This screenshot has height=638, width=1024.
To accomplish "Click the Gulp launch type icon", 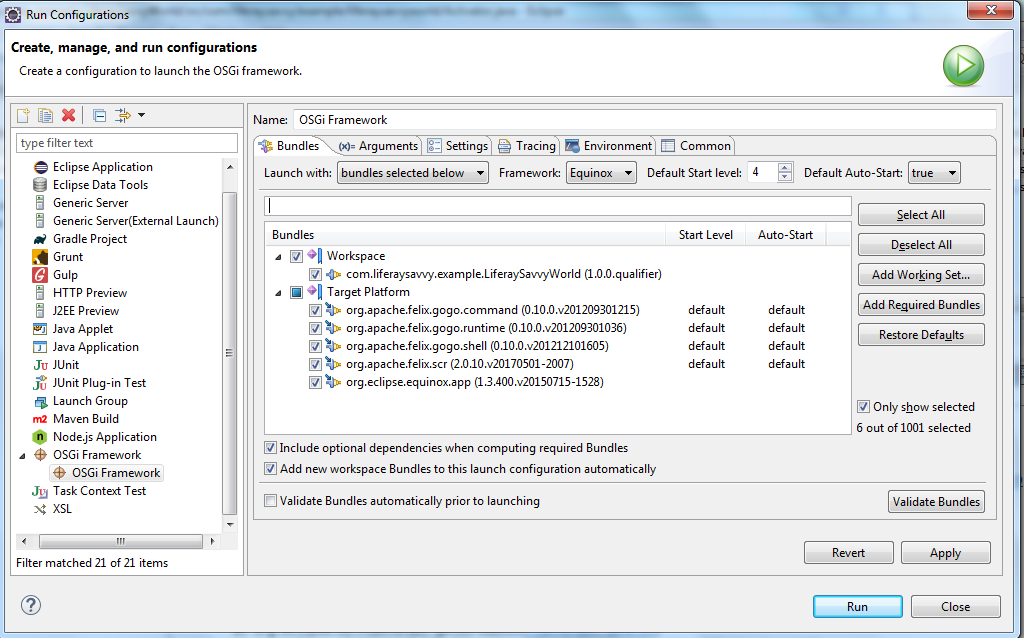I will click(40, 275).
